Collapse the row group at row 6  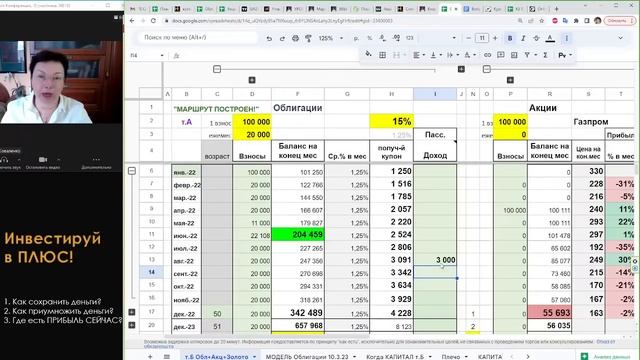[x=132, y=171]
